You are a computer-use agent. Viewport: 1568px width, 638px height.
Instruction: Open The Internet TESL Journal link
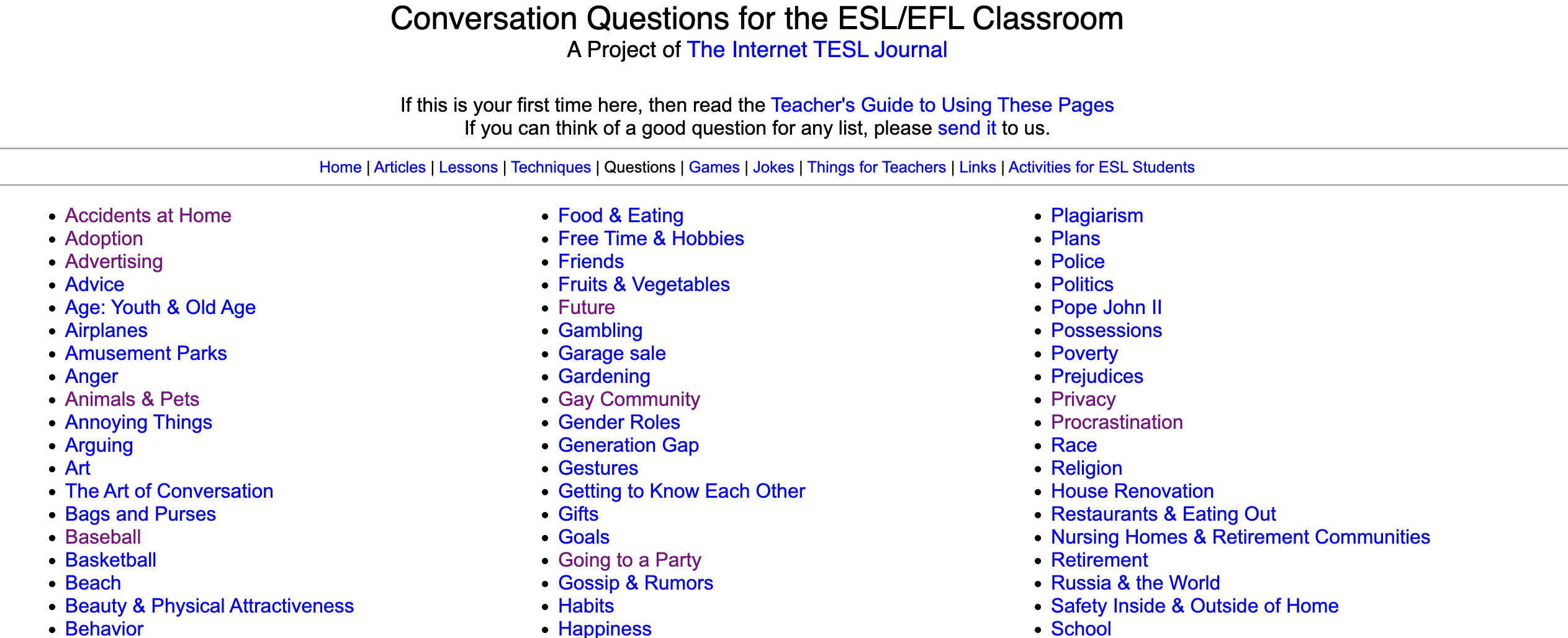[x=817, y=50]
